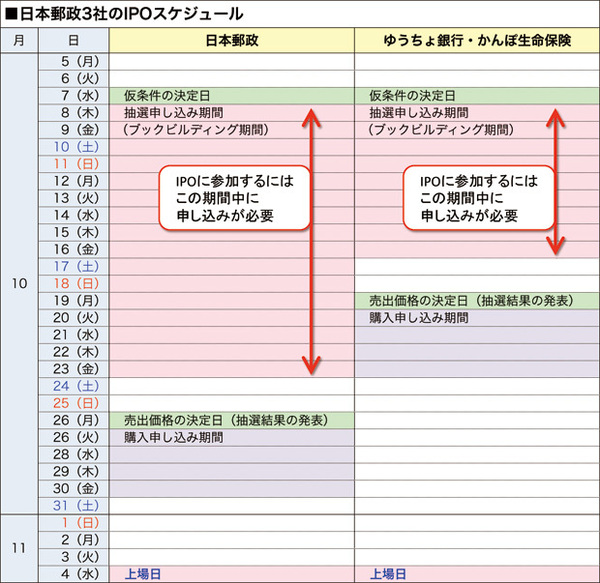600x583 pixels.
Task: Select the '6 (火)' date cell
Action: (x=73, y=78)
